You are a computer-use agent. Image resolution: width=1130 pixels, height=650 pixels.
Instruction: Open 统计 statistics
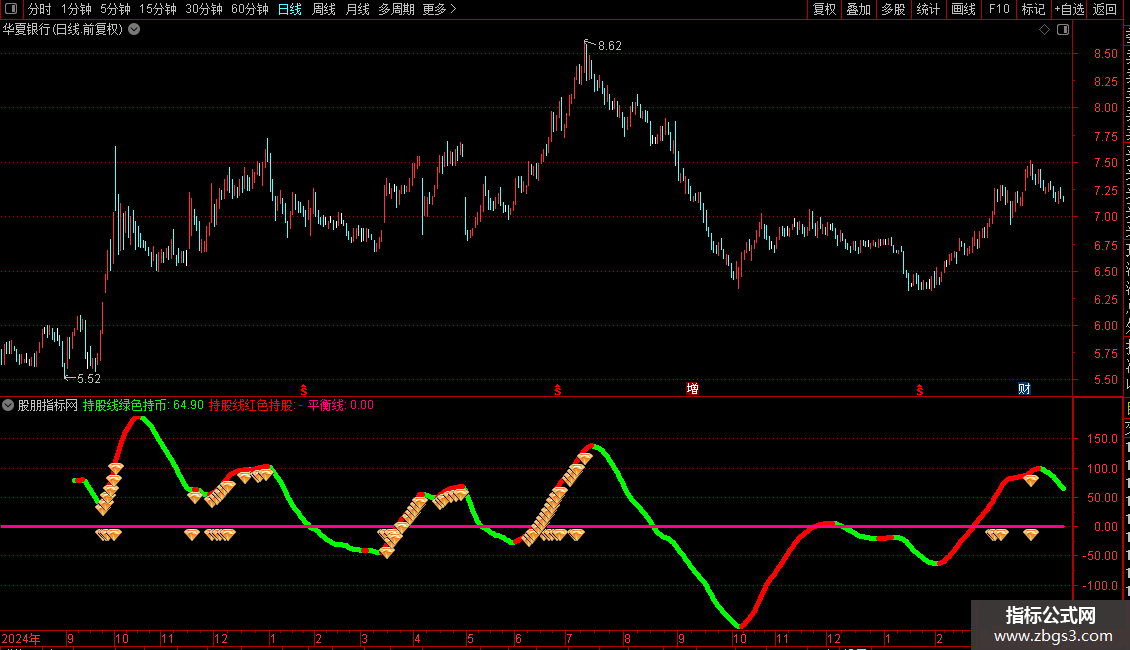pos(927,9)
